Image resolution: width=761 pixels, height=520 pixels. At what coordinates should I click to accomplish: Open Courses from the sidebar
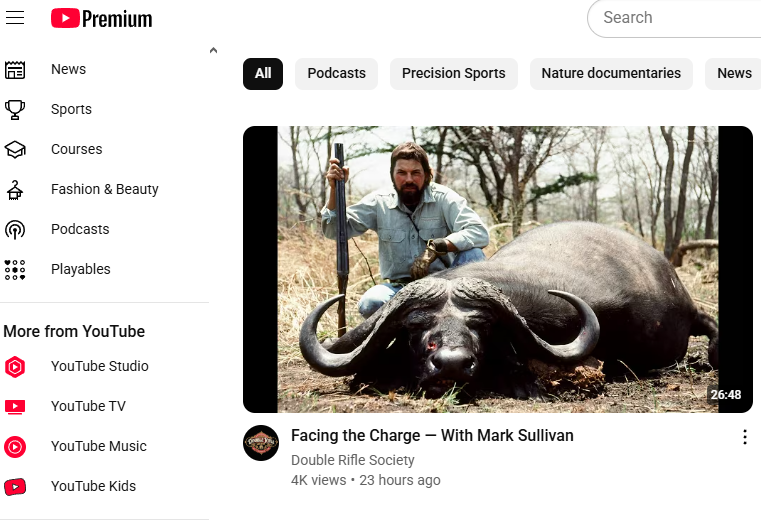click(x=76, y=149)
